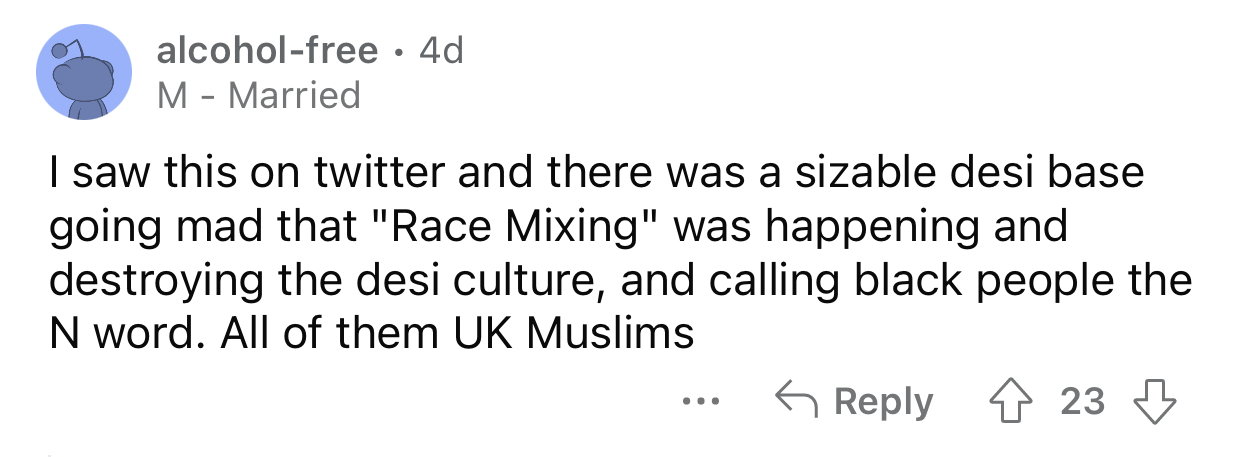Downvote the alcohol-free comment

[x=1153, y=402]
